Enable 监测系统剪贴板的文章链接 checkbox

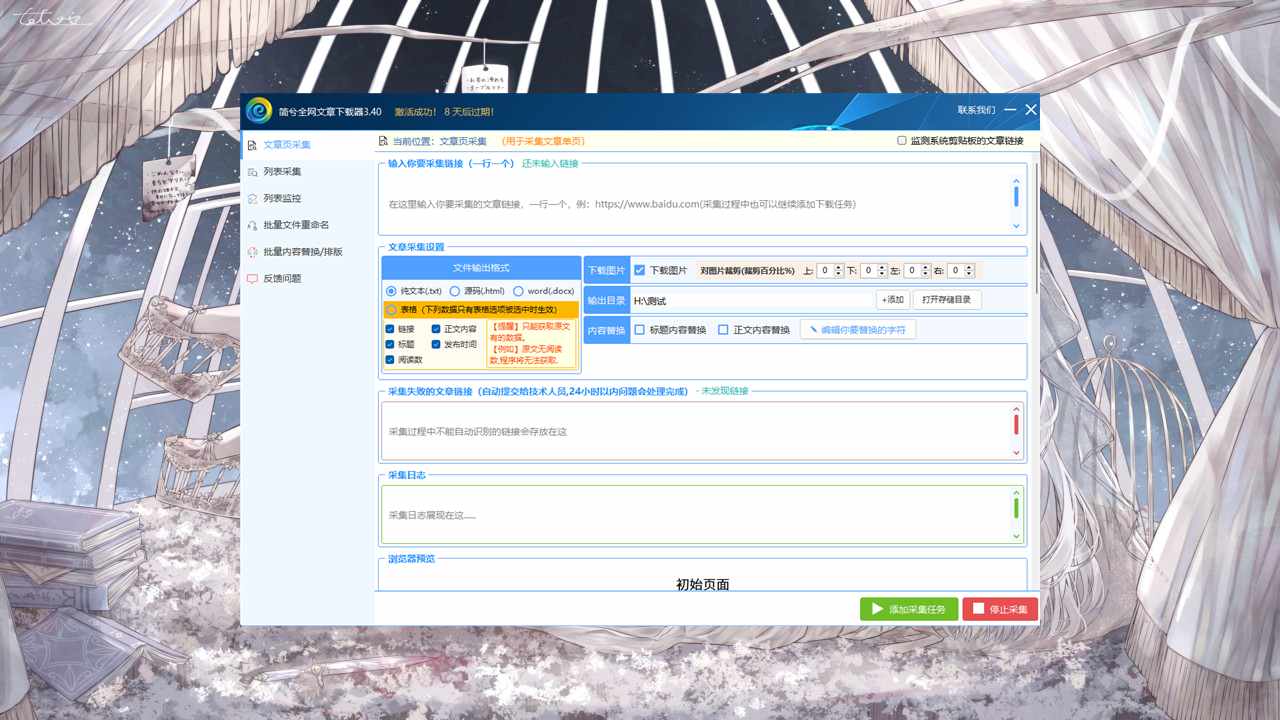(x=902, y=141)
